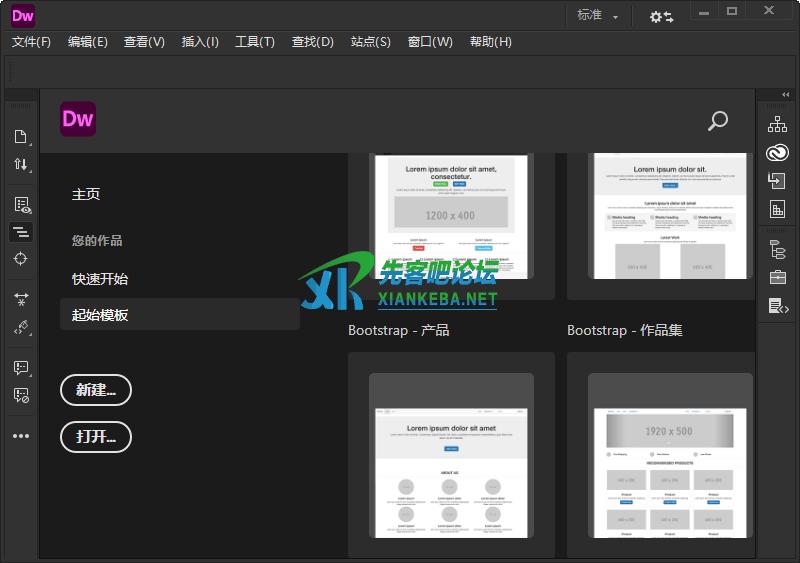The height and width of the screenshot is (563, 800).
Task: Click the File Management arrows icon
Action: pyautogui.click(x=21, y=164)
